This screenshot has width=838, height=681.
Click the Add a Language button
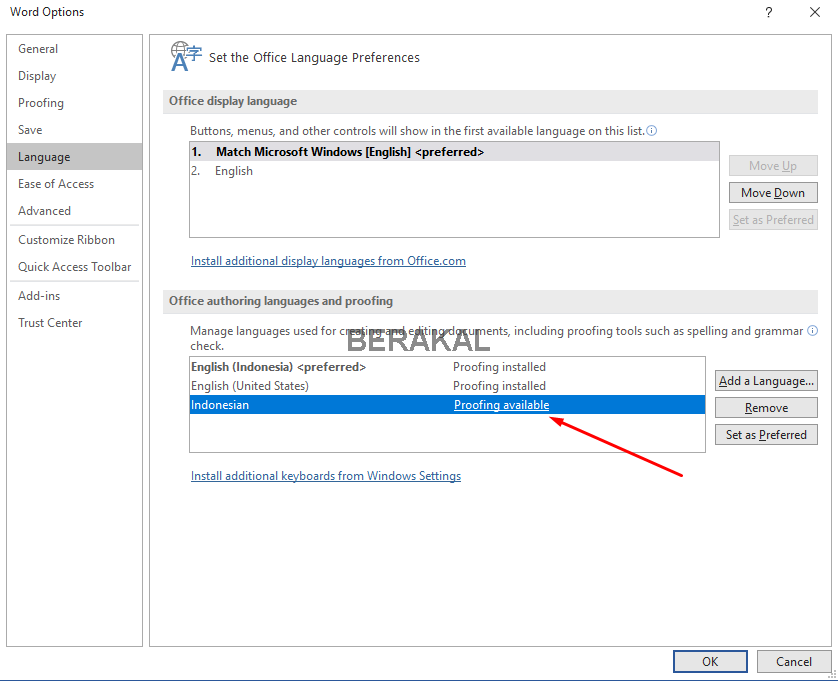click(766, 381)
